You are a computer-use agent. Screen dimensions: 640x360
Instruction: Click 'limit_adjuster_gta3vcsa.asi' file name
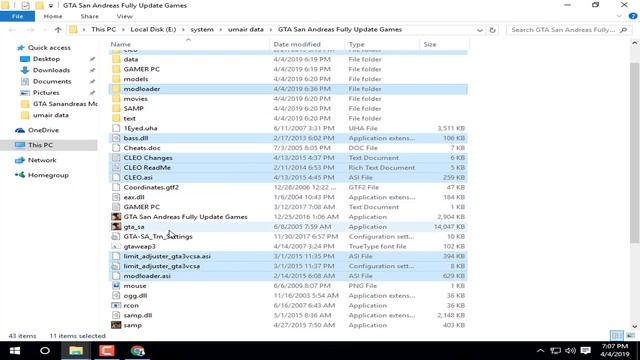click(x=167, y=256)
